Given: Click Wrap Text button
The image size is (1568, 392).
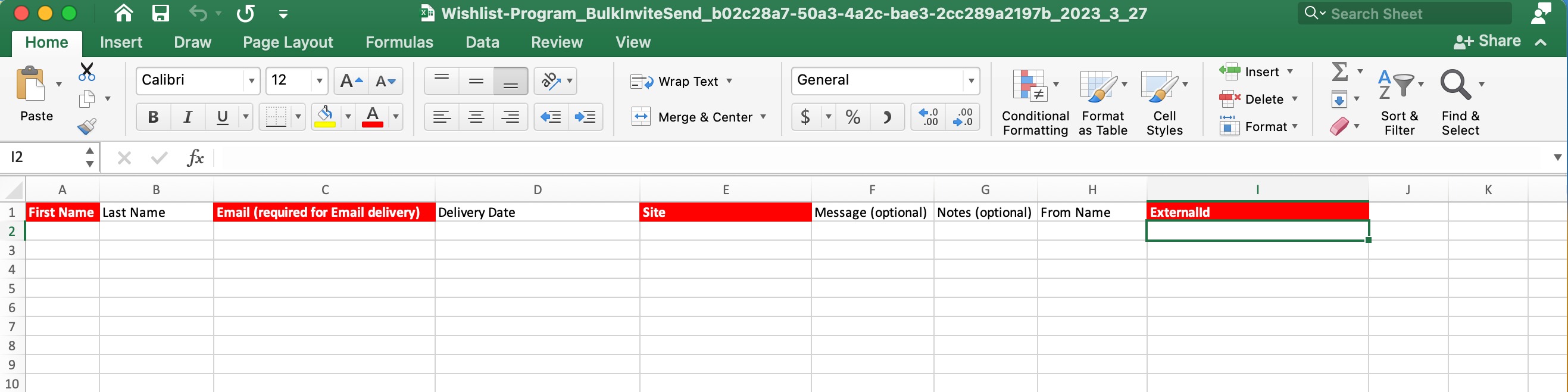Looking at the screenshot, I should pos(675,82).
